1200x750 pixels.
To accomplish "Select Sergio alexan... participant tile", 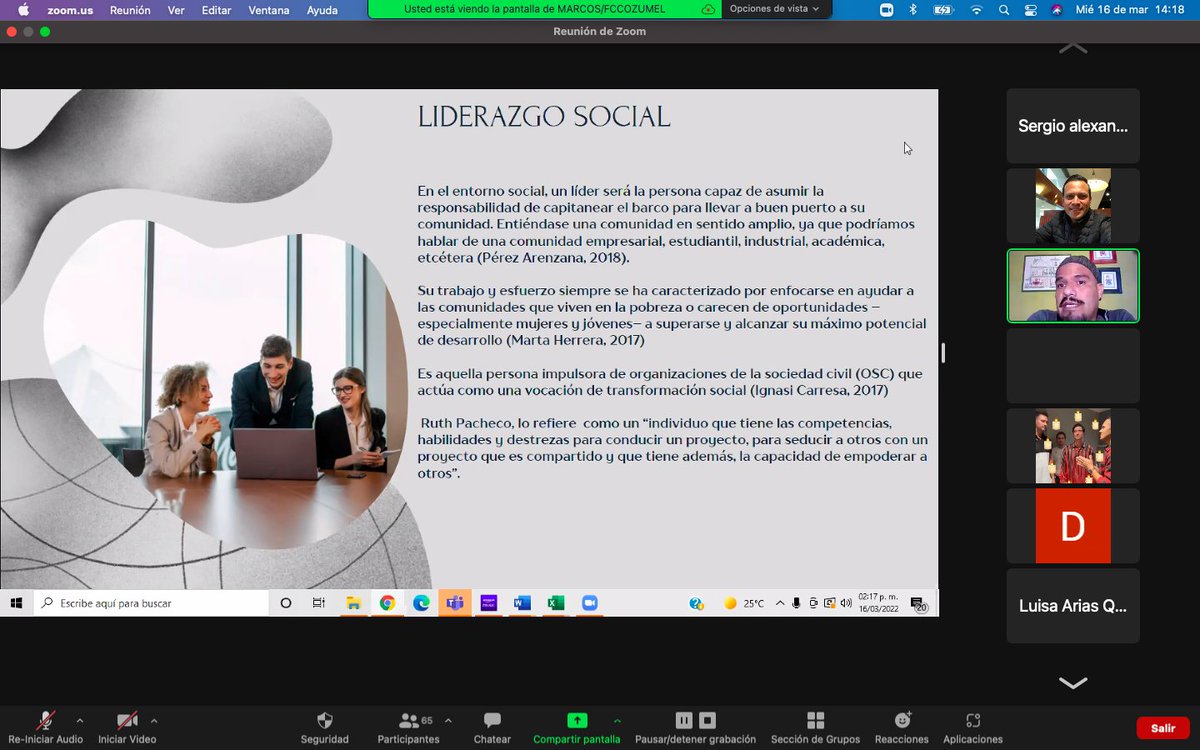I will [x=1073, y=126].
